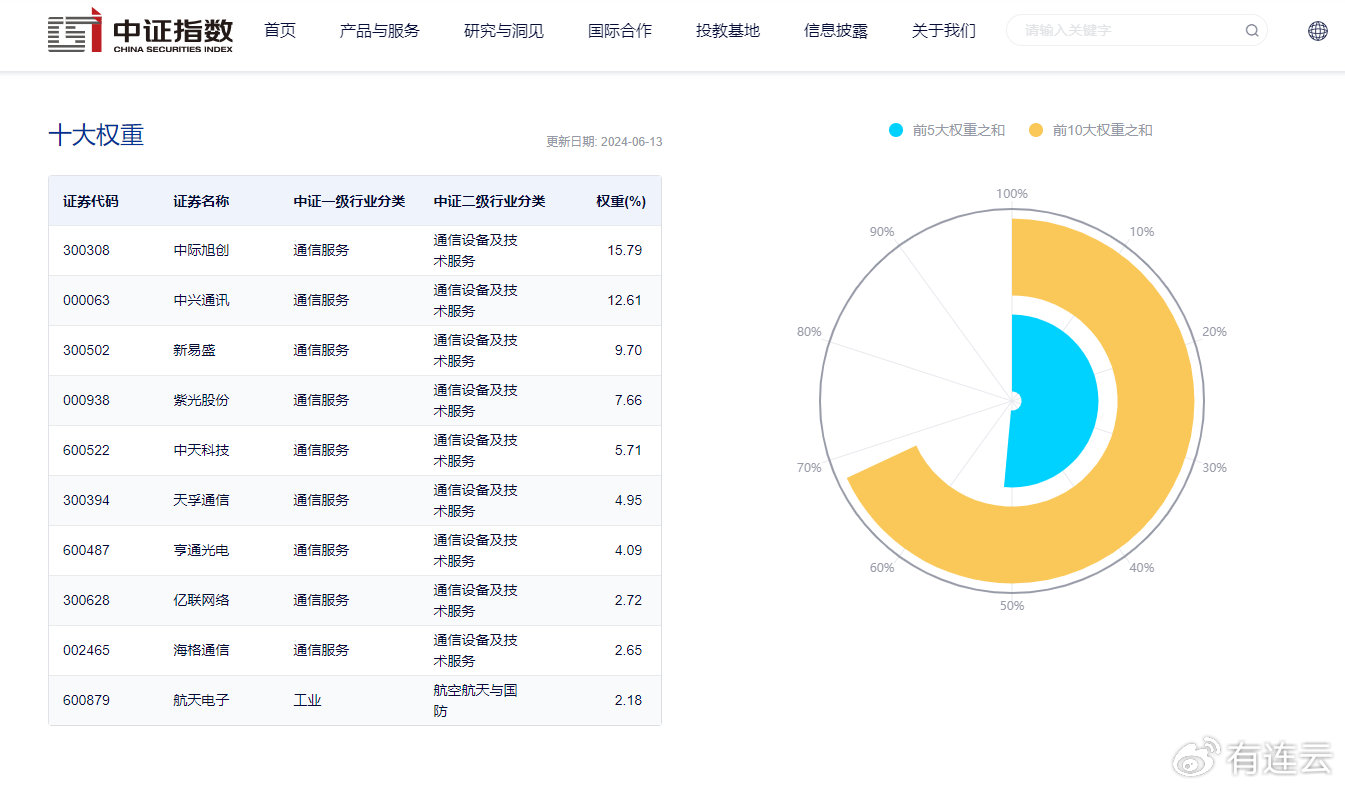Click security name 中兴通讯
The height and width of the screenshot is (790, 1345).
point(201,300)
